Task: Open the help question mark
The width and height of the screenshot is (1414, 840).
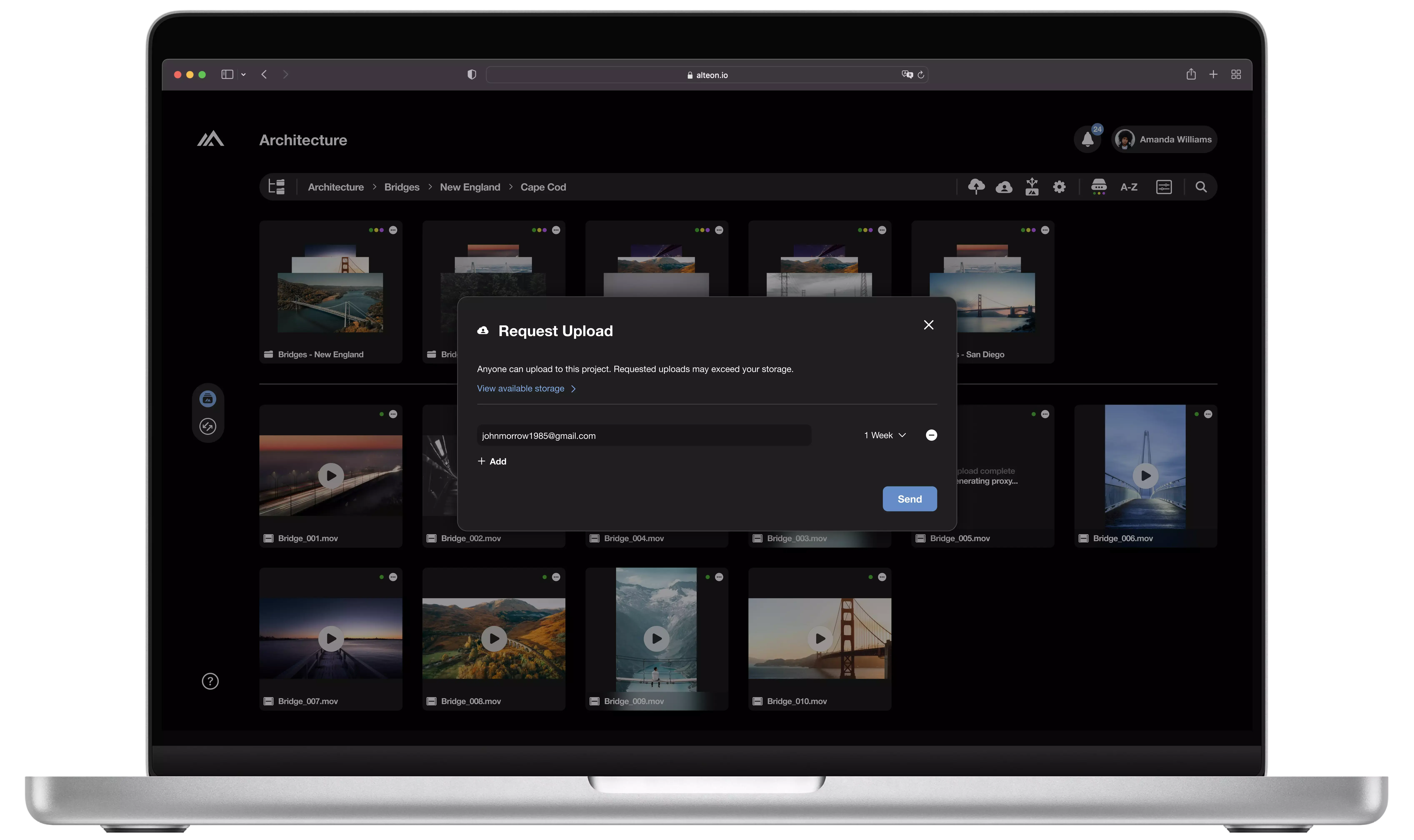Action: [x=210, y=681]
